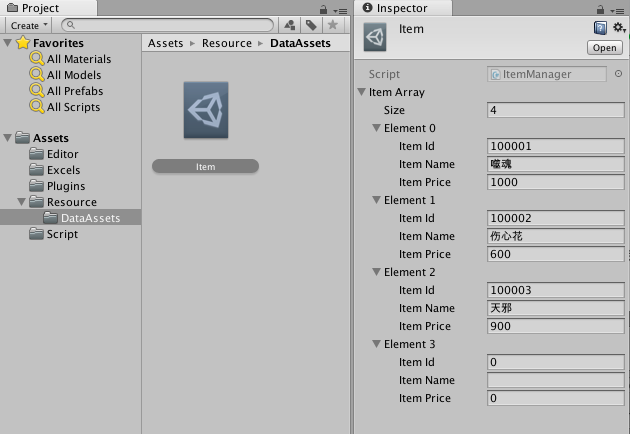Click the search by label tag icon

(x=311, y=25)
